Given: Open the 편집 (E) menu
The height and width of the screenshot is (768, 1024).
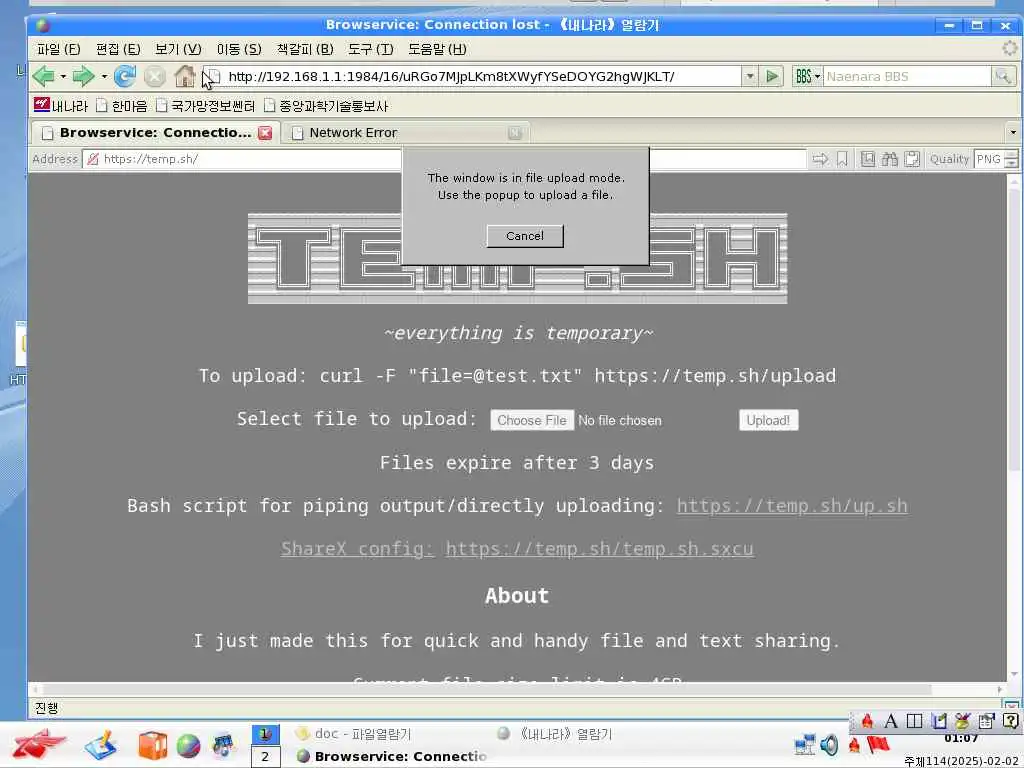Looking at the screenshot, I should [x=118, y=49].
